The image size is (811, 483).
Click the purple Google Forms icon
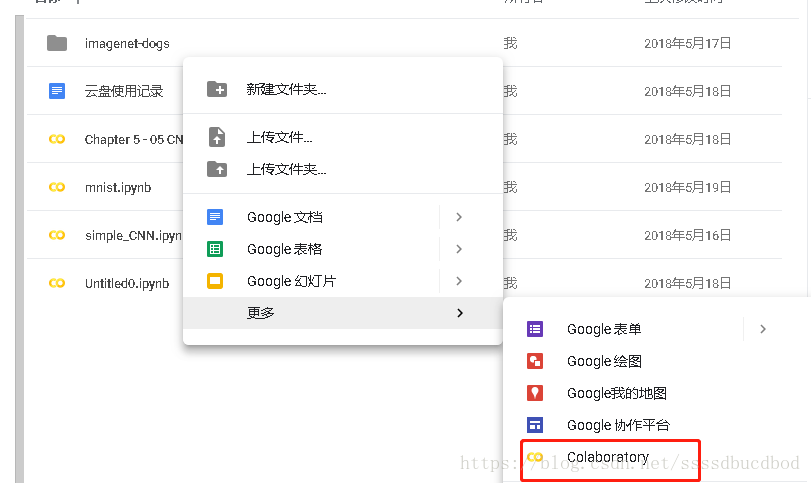535,329
